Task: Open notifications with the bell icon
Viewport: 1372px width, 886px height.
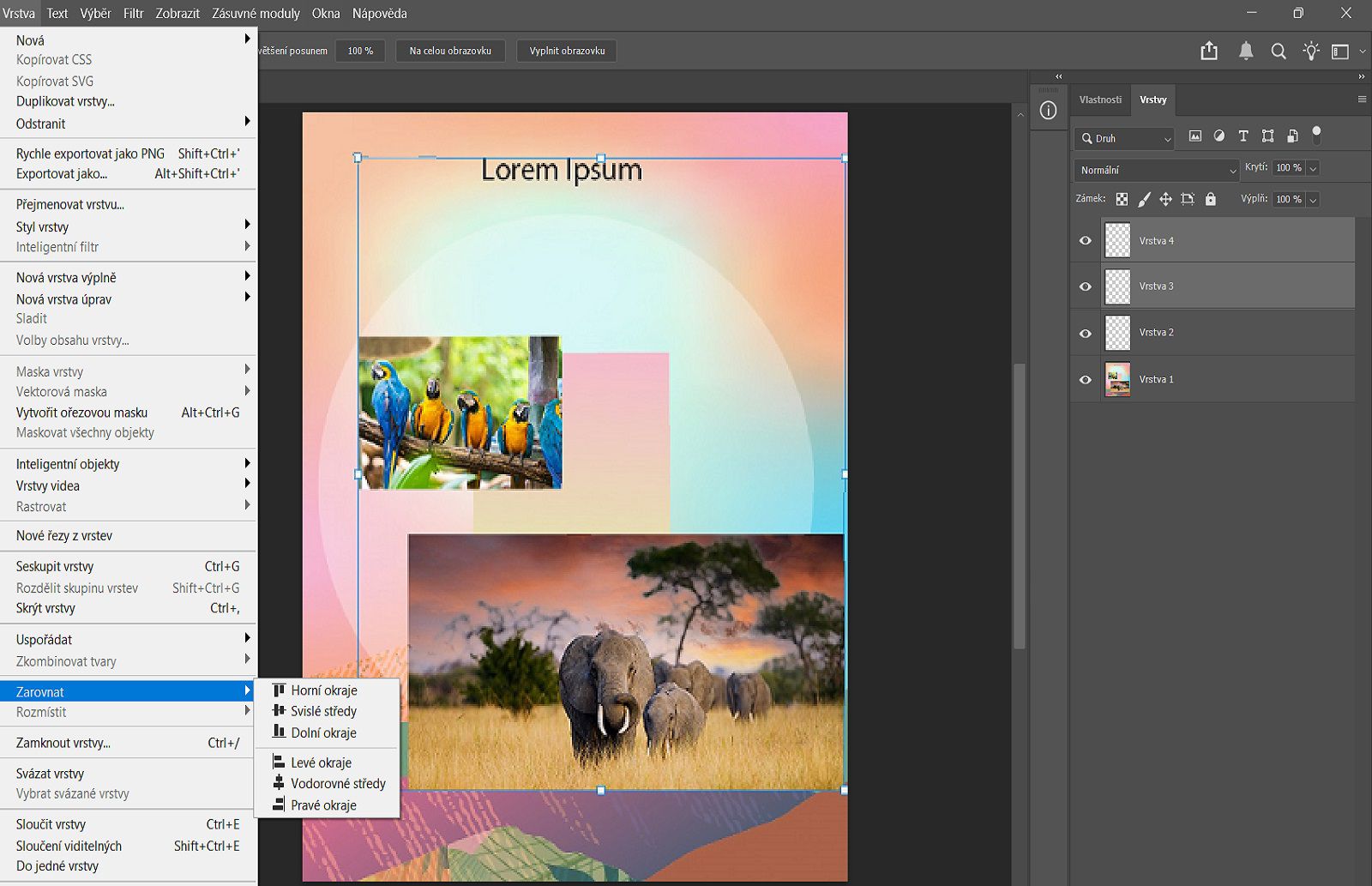Action: 1246,51
